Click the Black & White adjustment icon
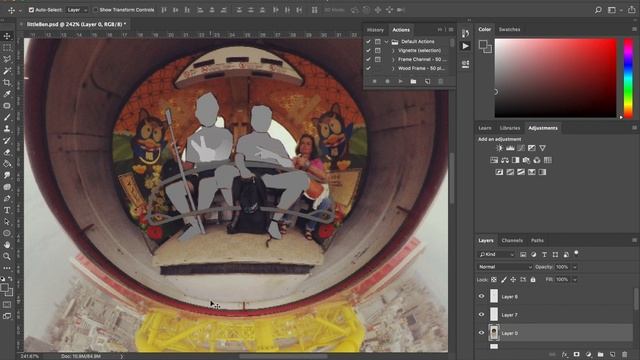The image size is (640, 360). pyautogui.click(x=516, y=160)
